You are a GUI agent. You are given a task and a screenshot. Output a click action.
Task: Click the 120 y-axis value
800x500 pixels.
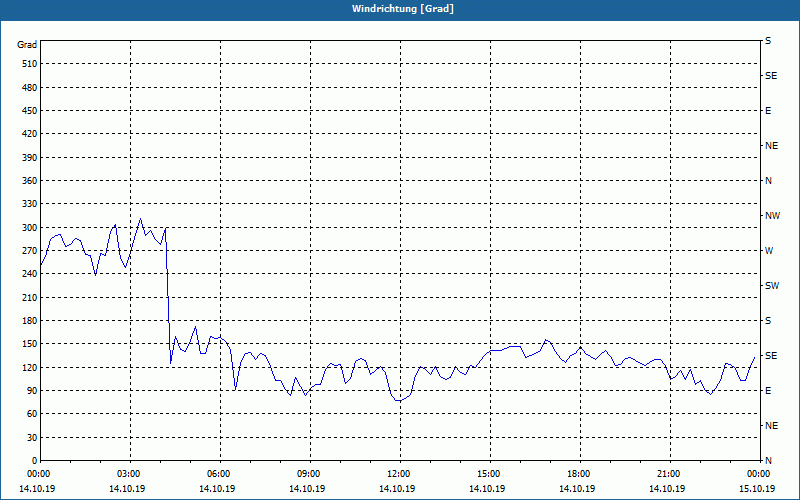click(30, 367)
